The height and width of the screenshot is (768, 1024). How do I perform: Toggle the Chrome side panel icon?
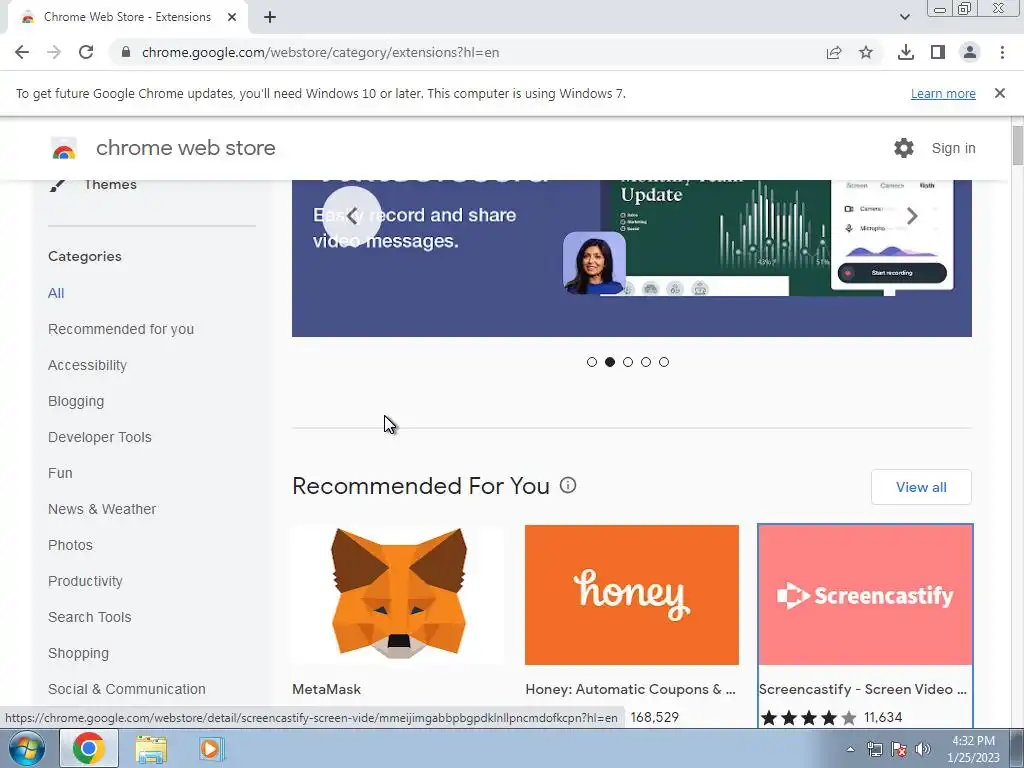tap(938, 52)
